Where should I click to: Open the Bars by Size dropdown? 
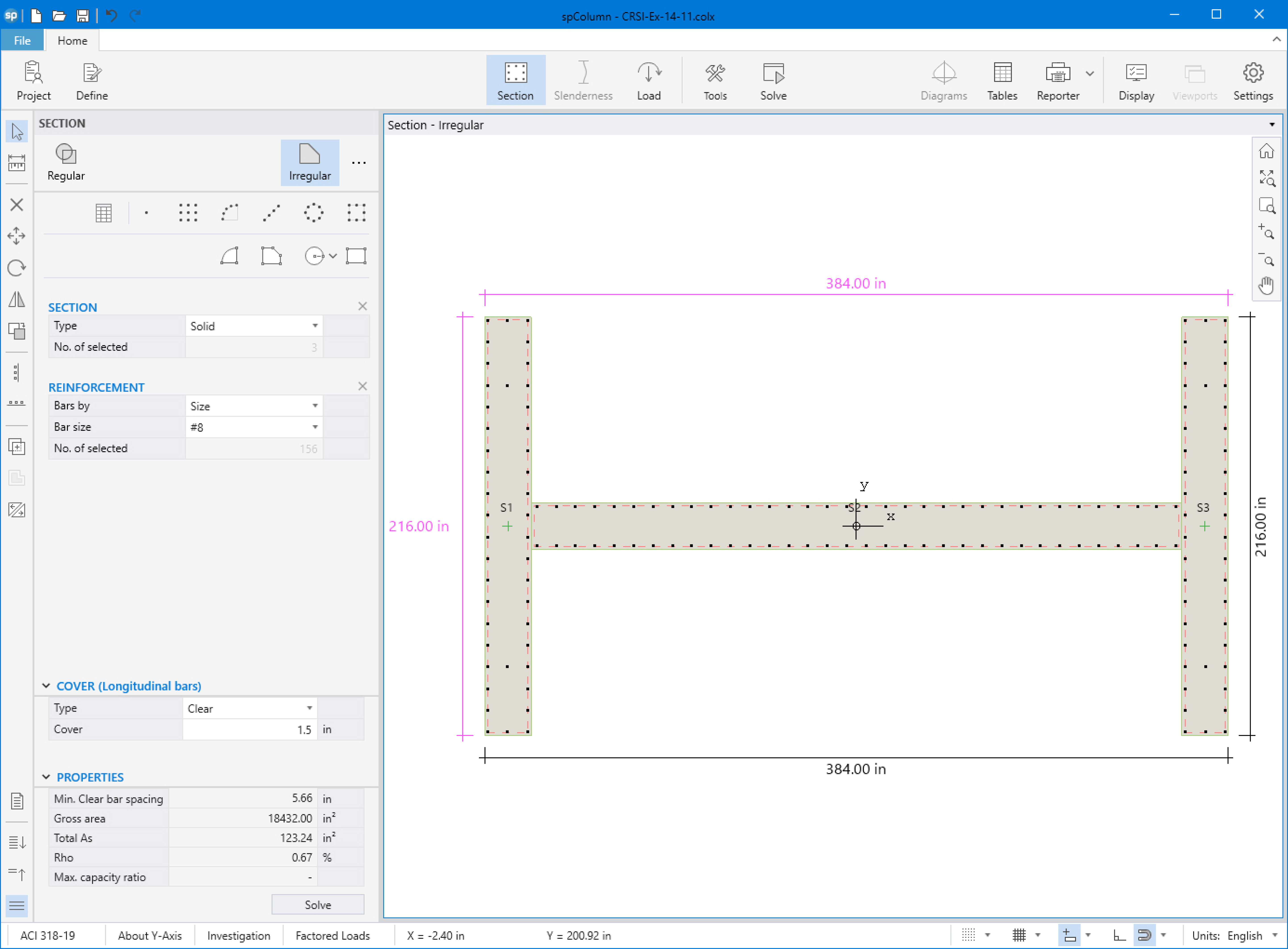pos(254,406)
